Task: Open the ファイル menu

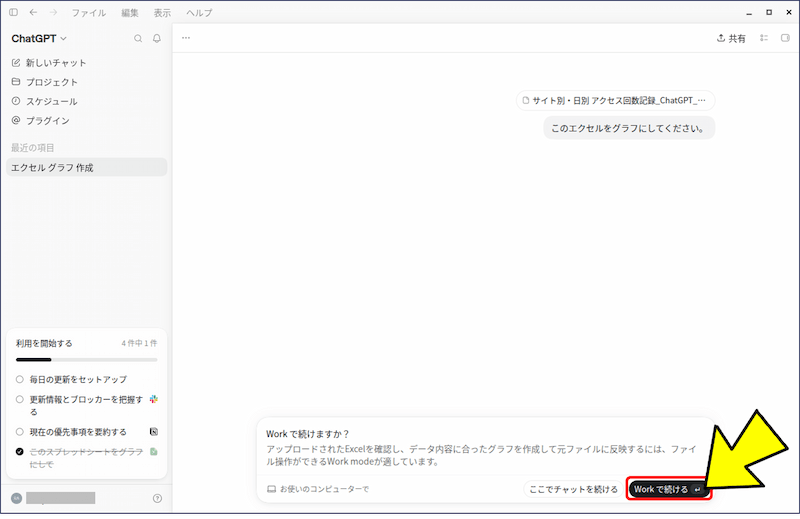Action: [89, 13]
